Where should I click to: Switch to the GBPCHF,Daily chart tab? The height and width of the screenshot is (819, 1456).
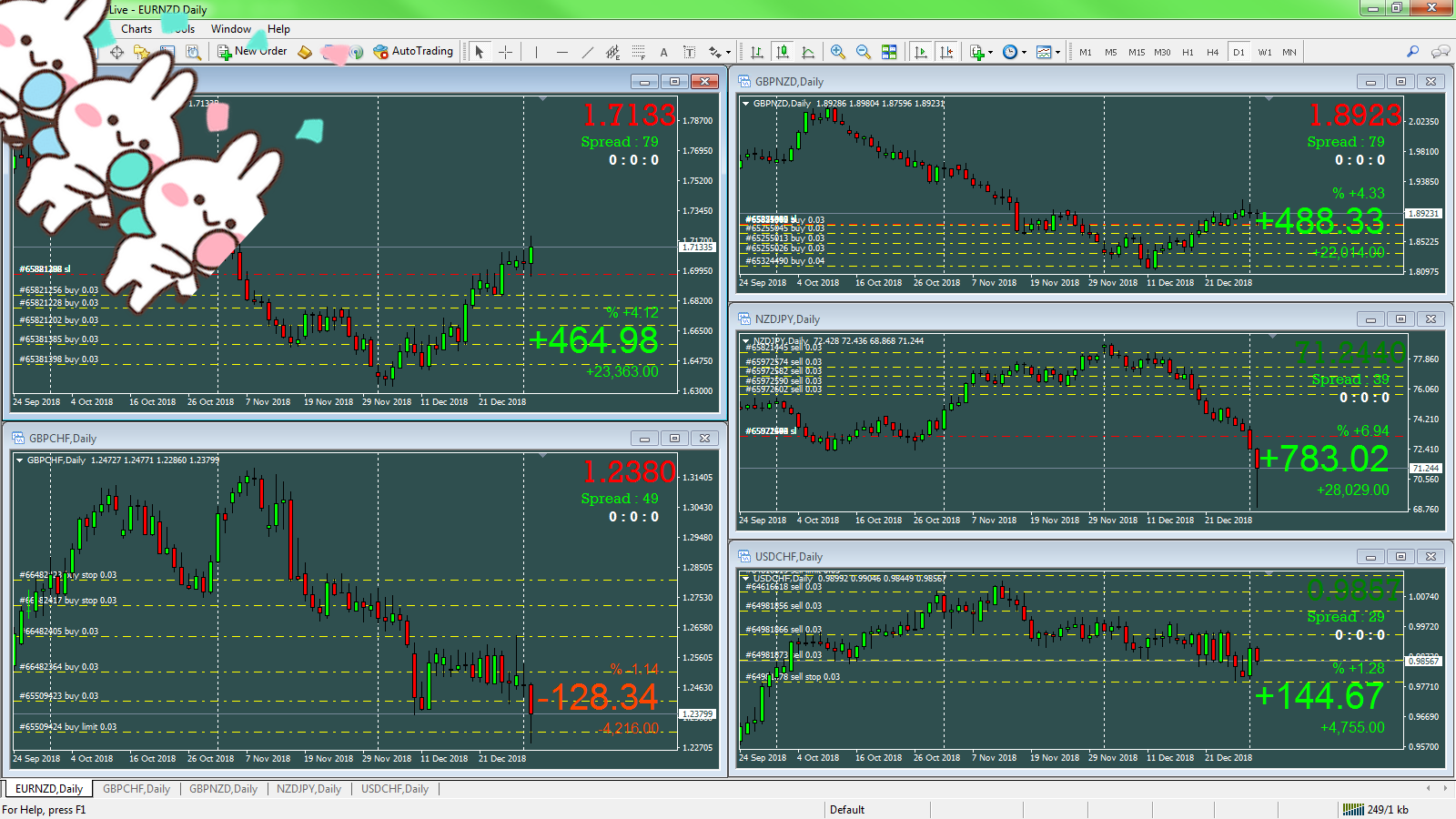pos(136,789)
